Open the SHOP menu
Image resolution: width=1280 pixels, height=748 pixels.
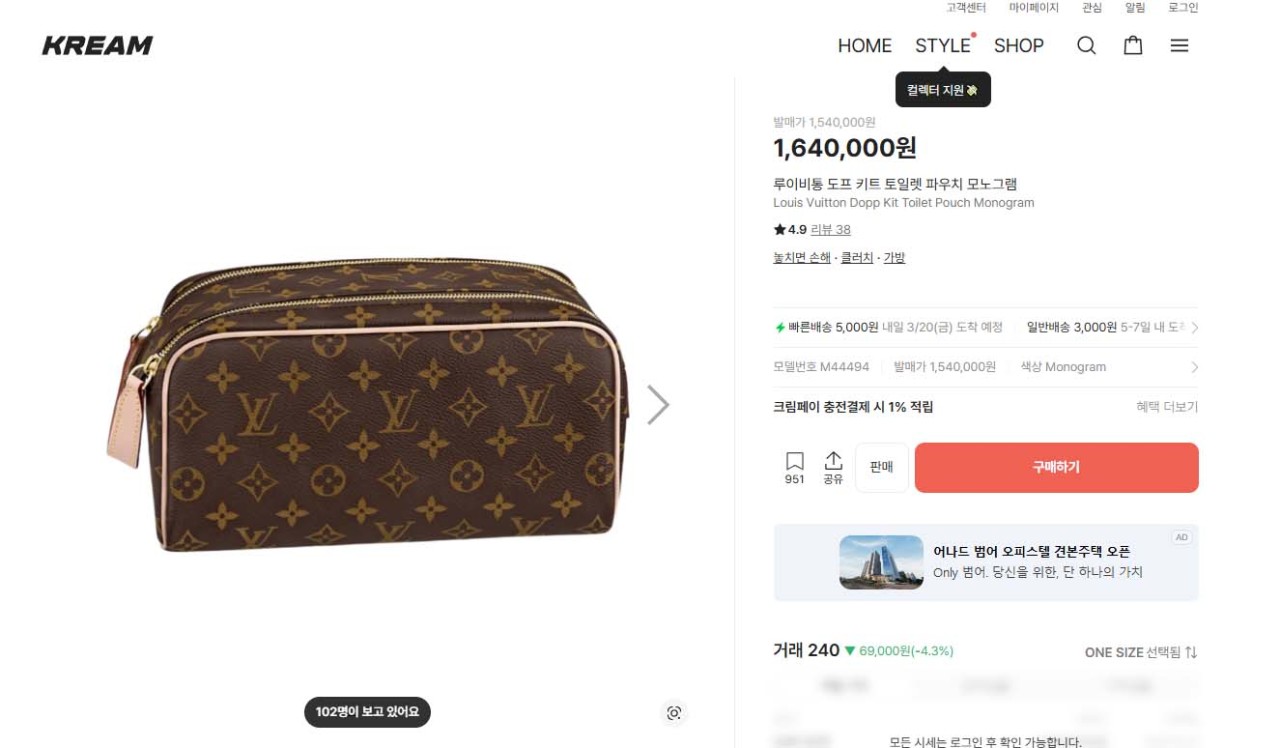click(x=1018, y=46)
